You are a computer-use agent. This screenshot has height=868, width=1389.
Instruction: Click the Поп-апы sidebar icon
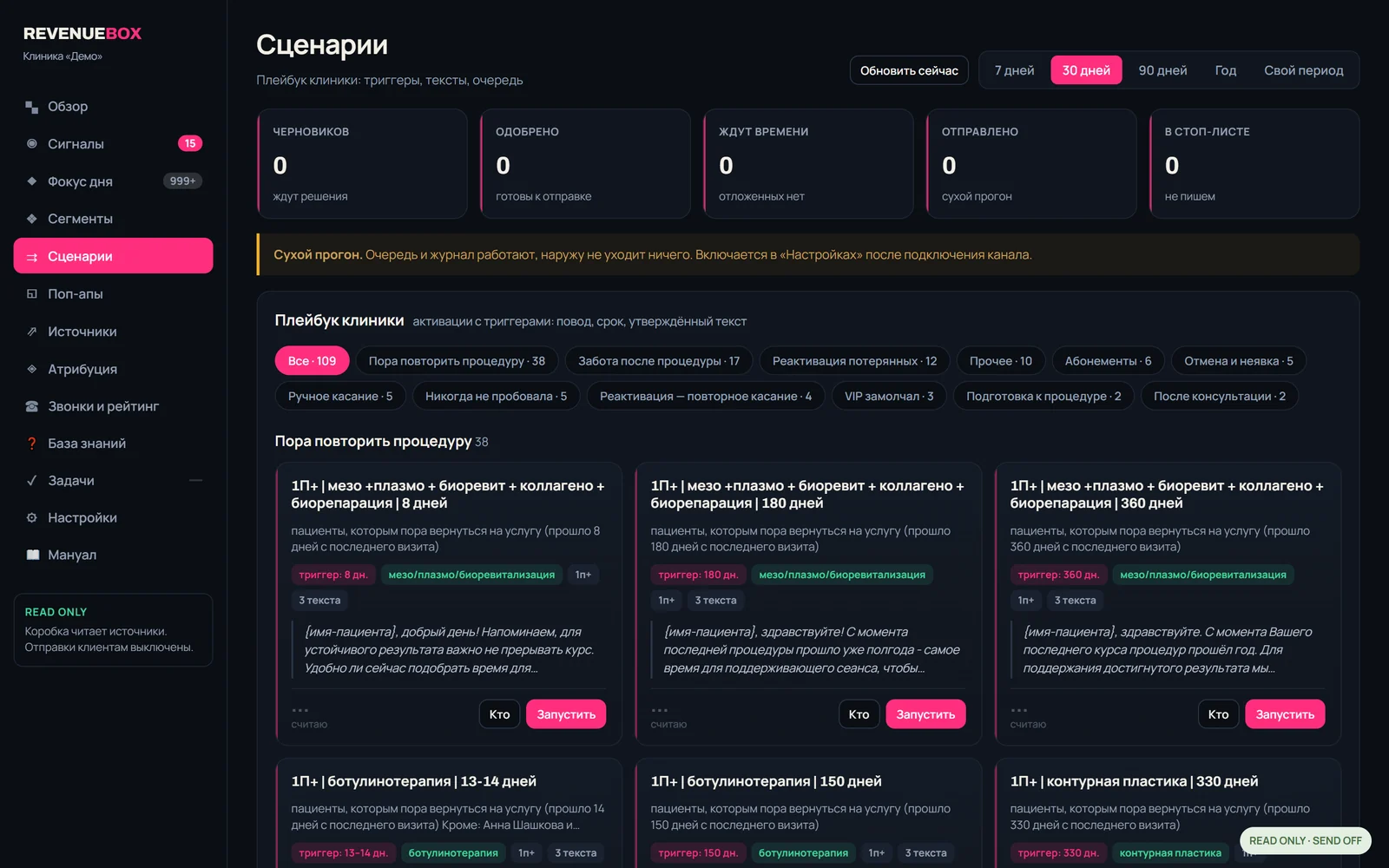click(32, 294)
